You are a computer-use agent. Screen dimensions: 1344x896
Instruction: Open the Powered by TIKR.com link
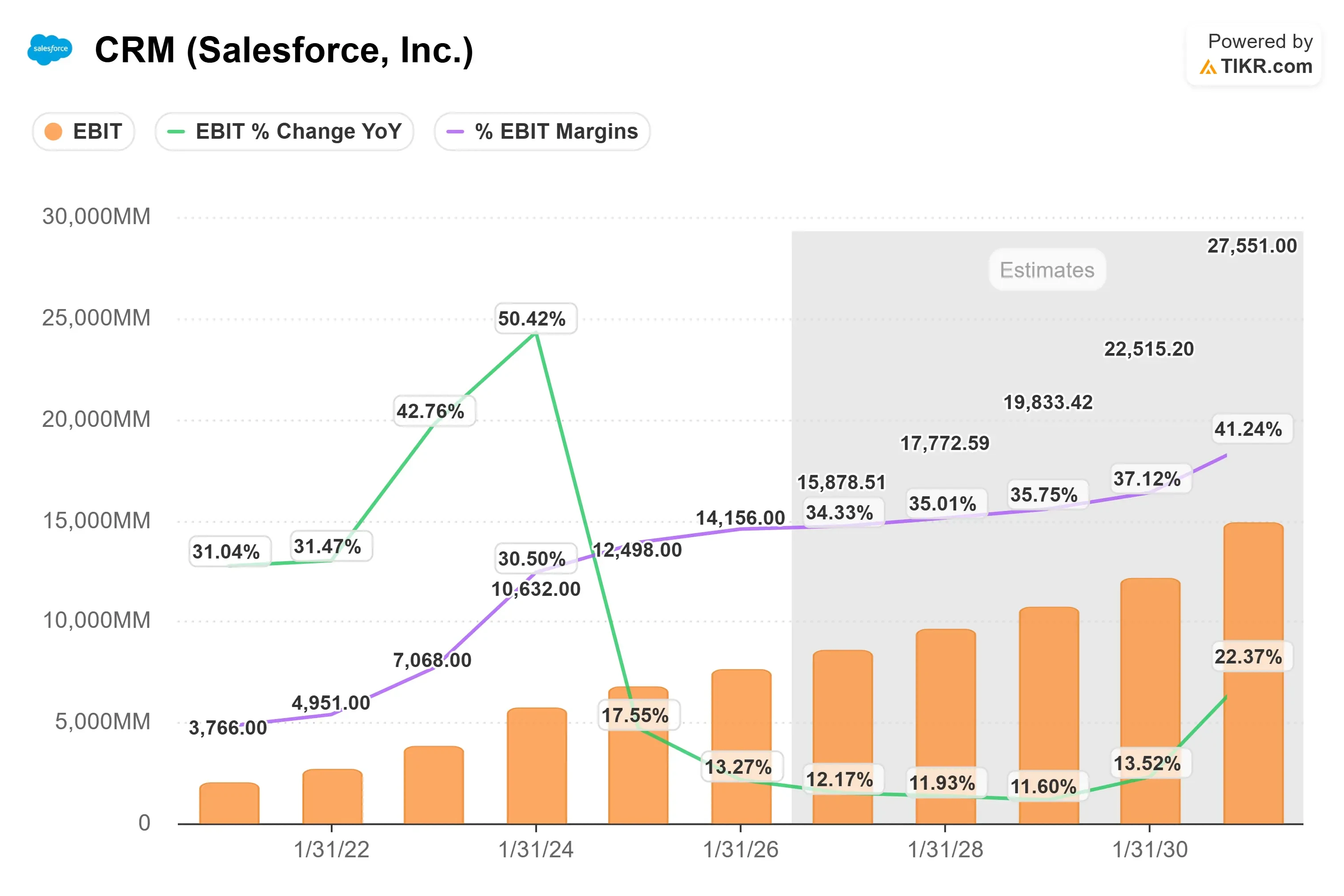coord(1254,54)
